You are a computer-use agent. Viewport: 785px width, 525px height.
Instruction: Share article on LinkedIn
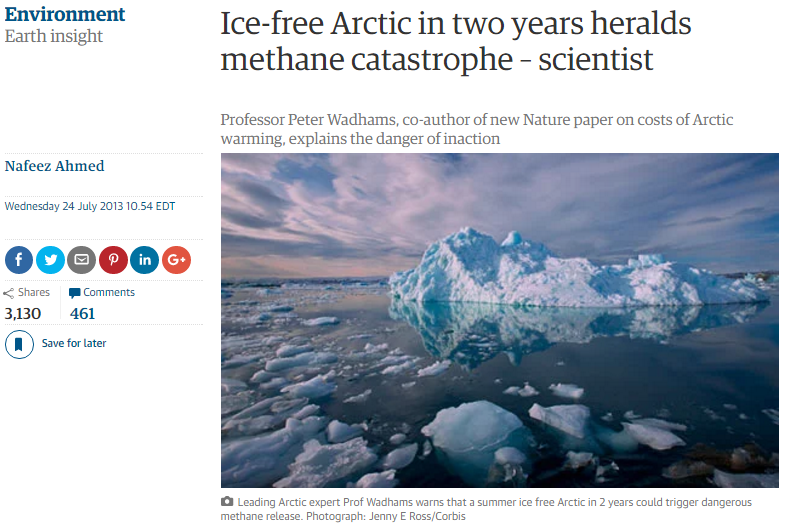click(145, 260)
